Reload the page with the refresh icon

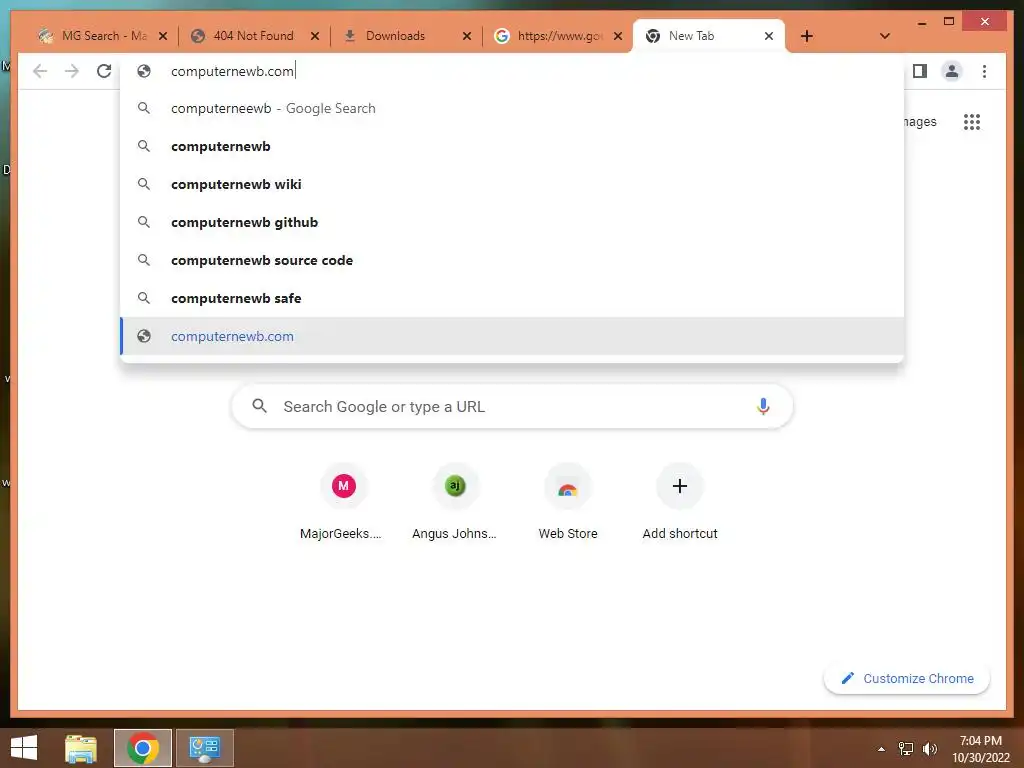pyautogui.click(x=104, y=71)
